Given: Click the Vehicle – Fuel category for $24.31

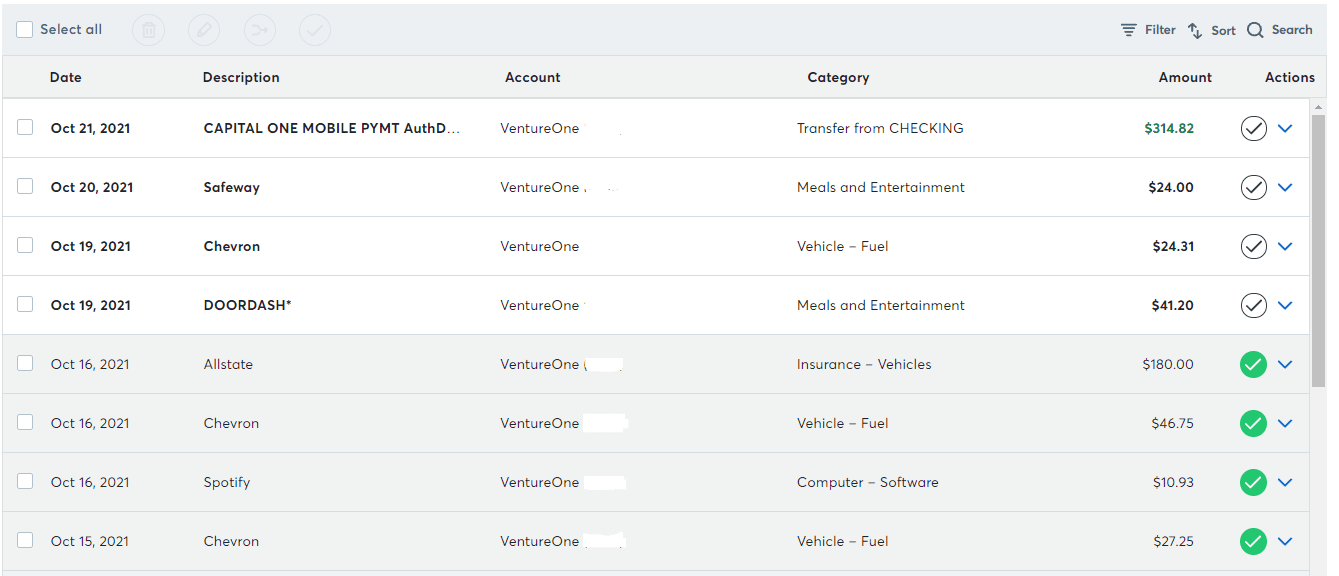Looking at the screenshot, I should 843,246.
